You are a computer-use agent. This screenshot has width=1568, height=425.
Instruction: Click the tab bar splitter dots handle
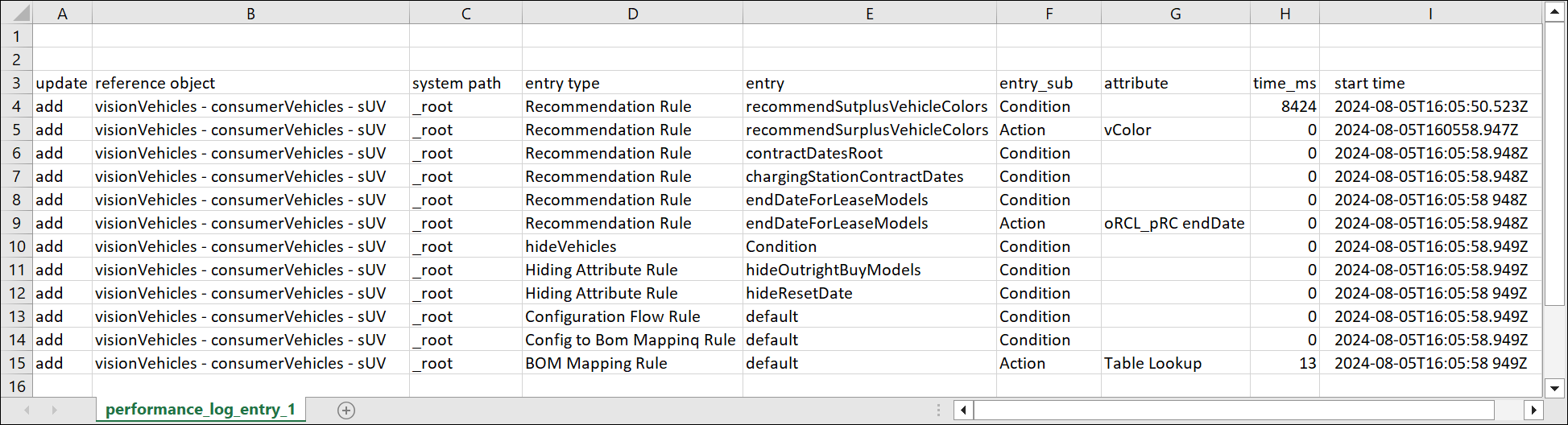[x=938, y=411]
